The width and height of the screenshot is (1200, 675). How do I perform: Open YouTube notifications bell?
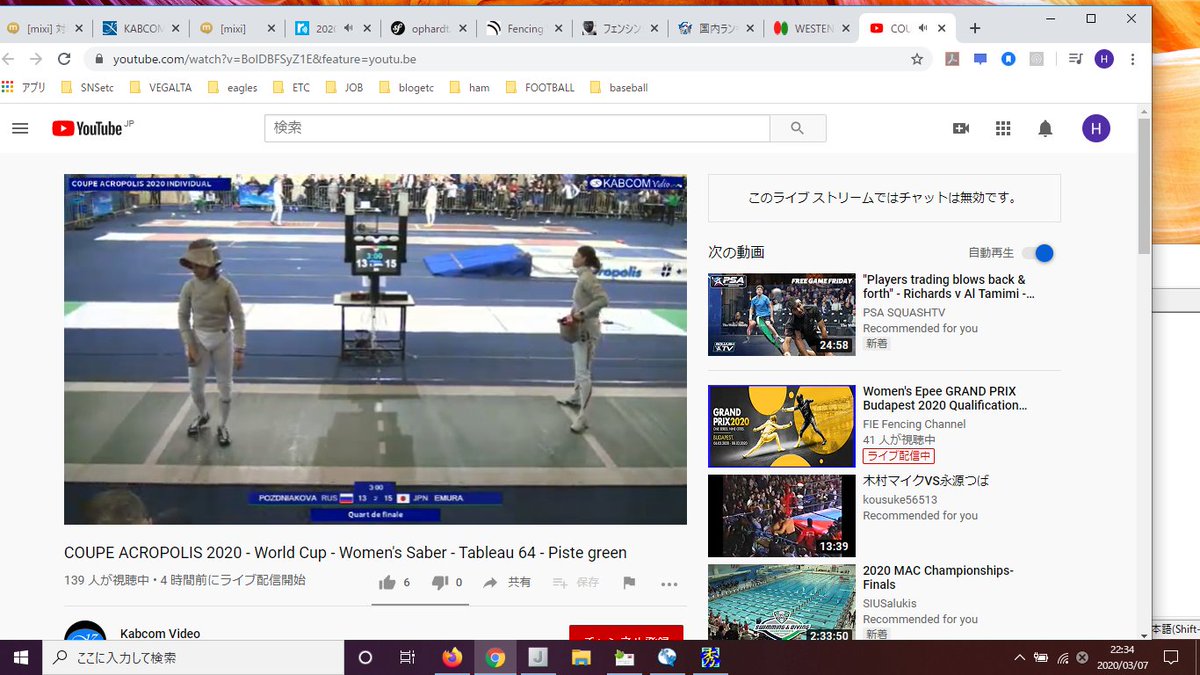point(1045,128)
